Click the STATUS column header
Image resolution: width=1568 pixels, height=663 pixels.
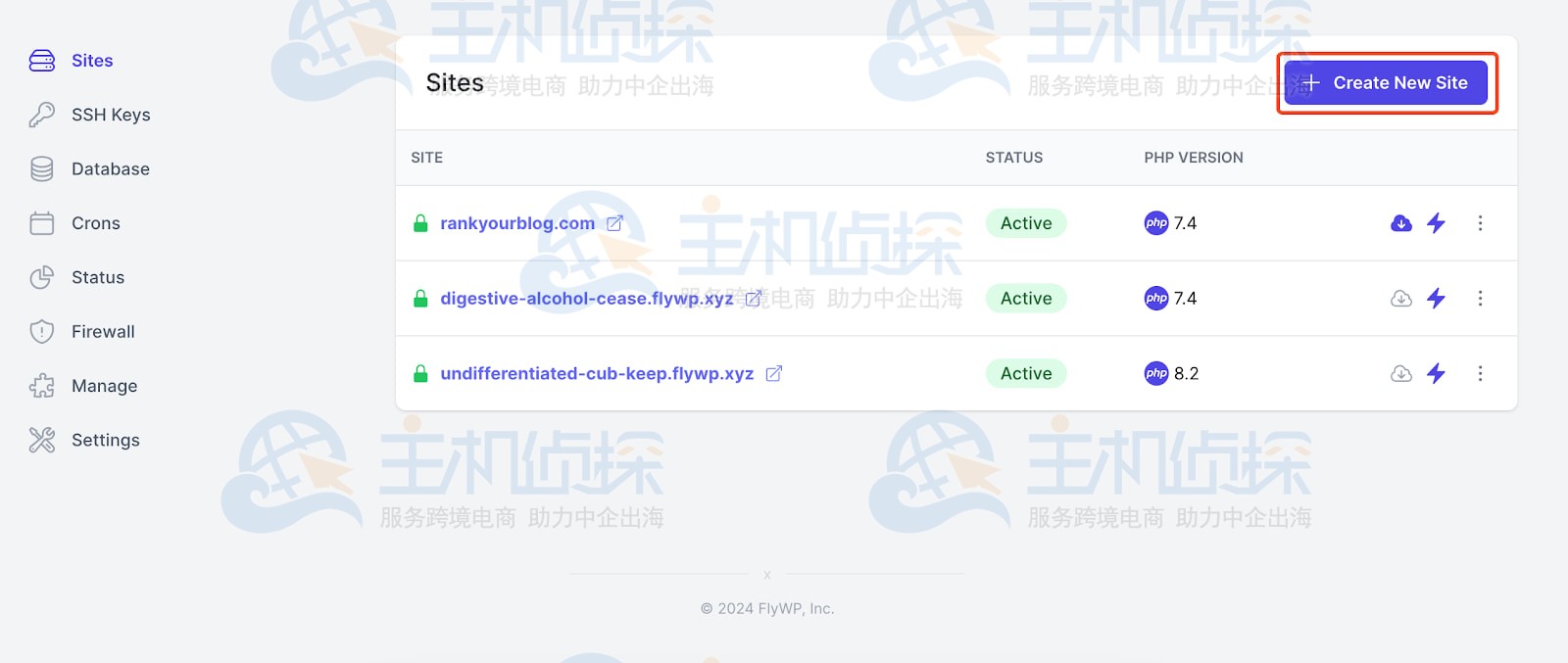click(x=1014, y=158)
